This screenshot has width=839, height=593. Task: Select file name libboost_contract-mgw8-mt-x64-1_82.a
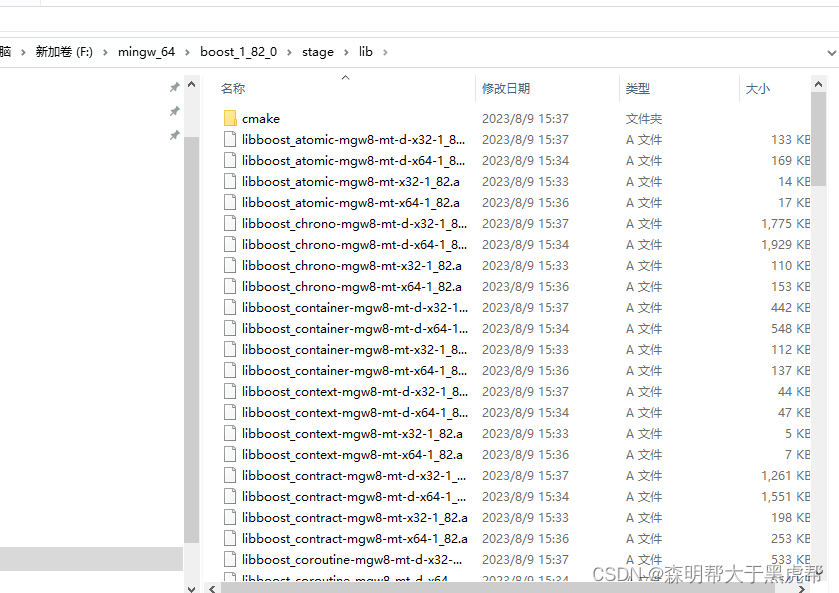point(355,538)
